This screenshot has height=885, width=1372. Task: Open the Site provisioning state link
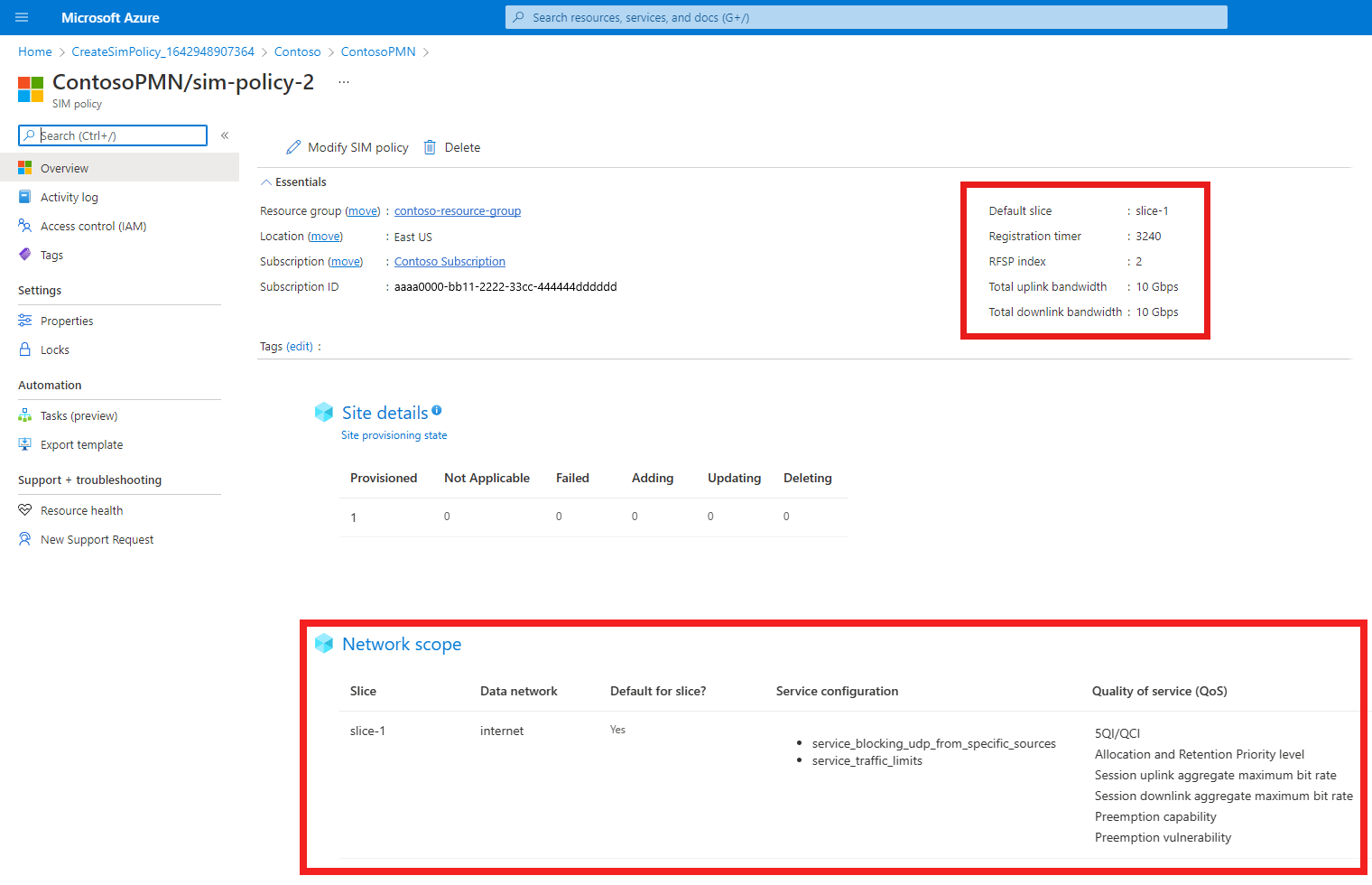[x=394, y=435]
